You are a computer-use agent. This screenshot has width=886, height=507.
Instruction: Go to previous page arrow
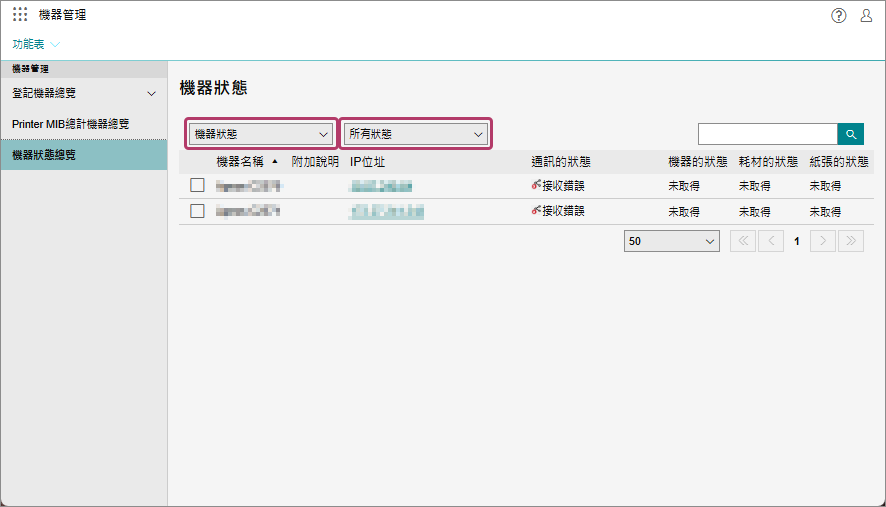click(x=770, y=241)
